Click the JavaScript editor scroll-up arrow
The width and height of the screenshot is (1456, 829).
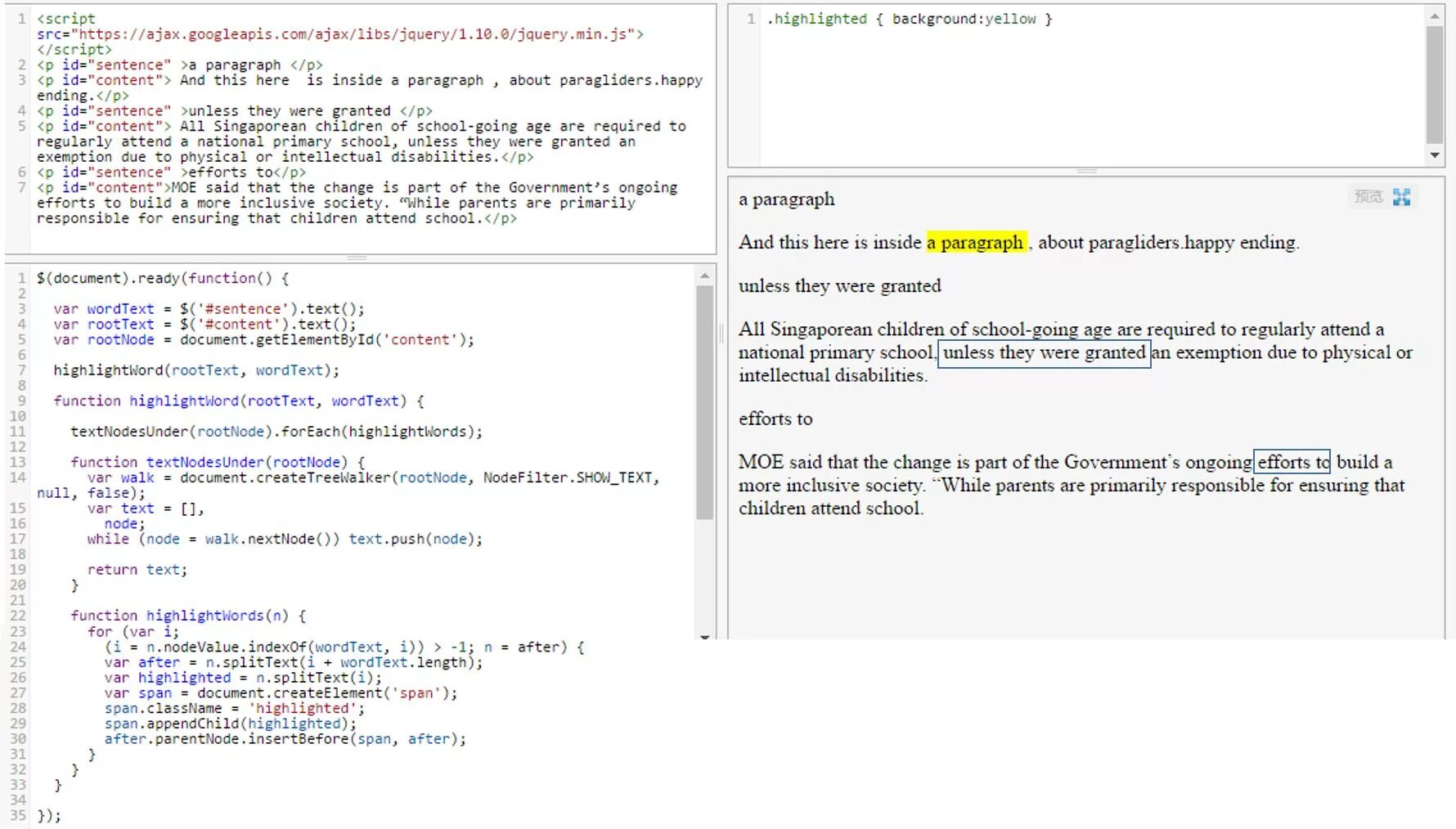coord(704,276)
